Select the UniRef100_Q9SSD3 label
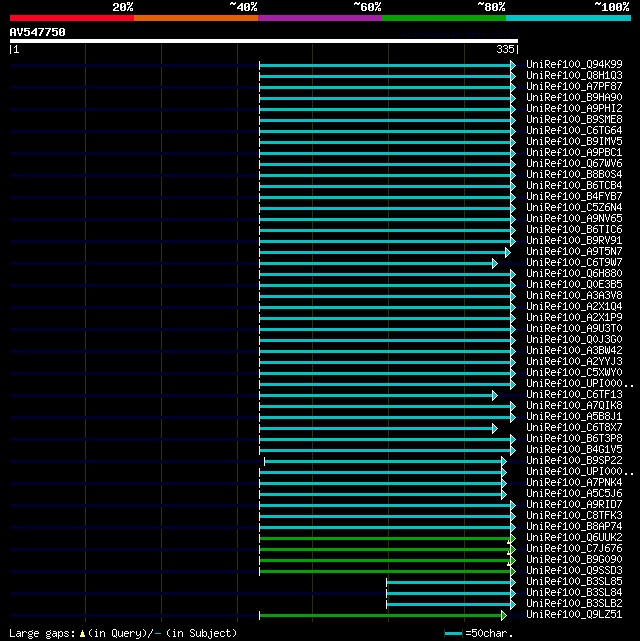 click(x=574, y=571)
